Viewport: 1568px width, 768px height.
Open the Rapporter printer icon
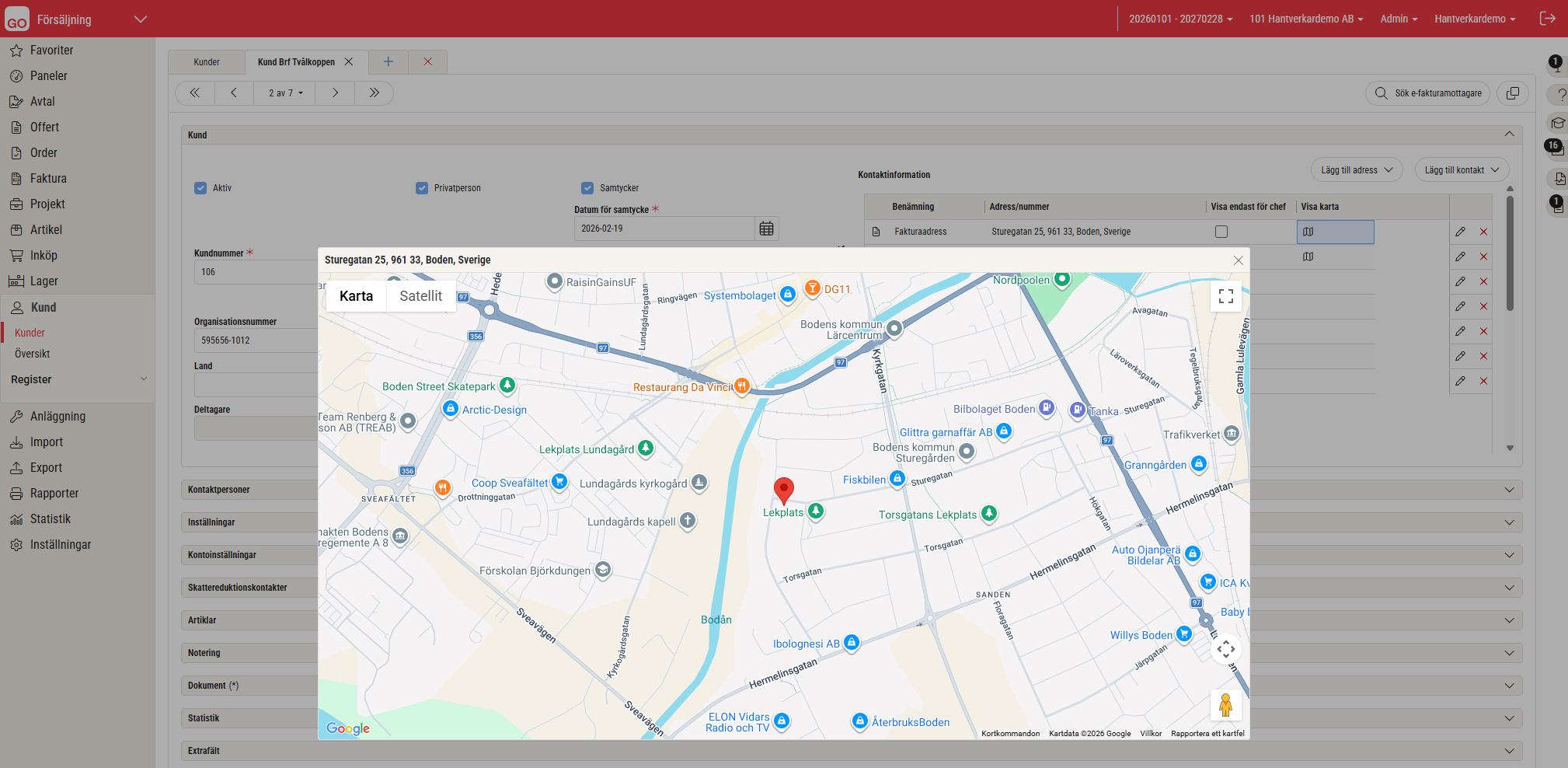tap(16, 494)
